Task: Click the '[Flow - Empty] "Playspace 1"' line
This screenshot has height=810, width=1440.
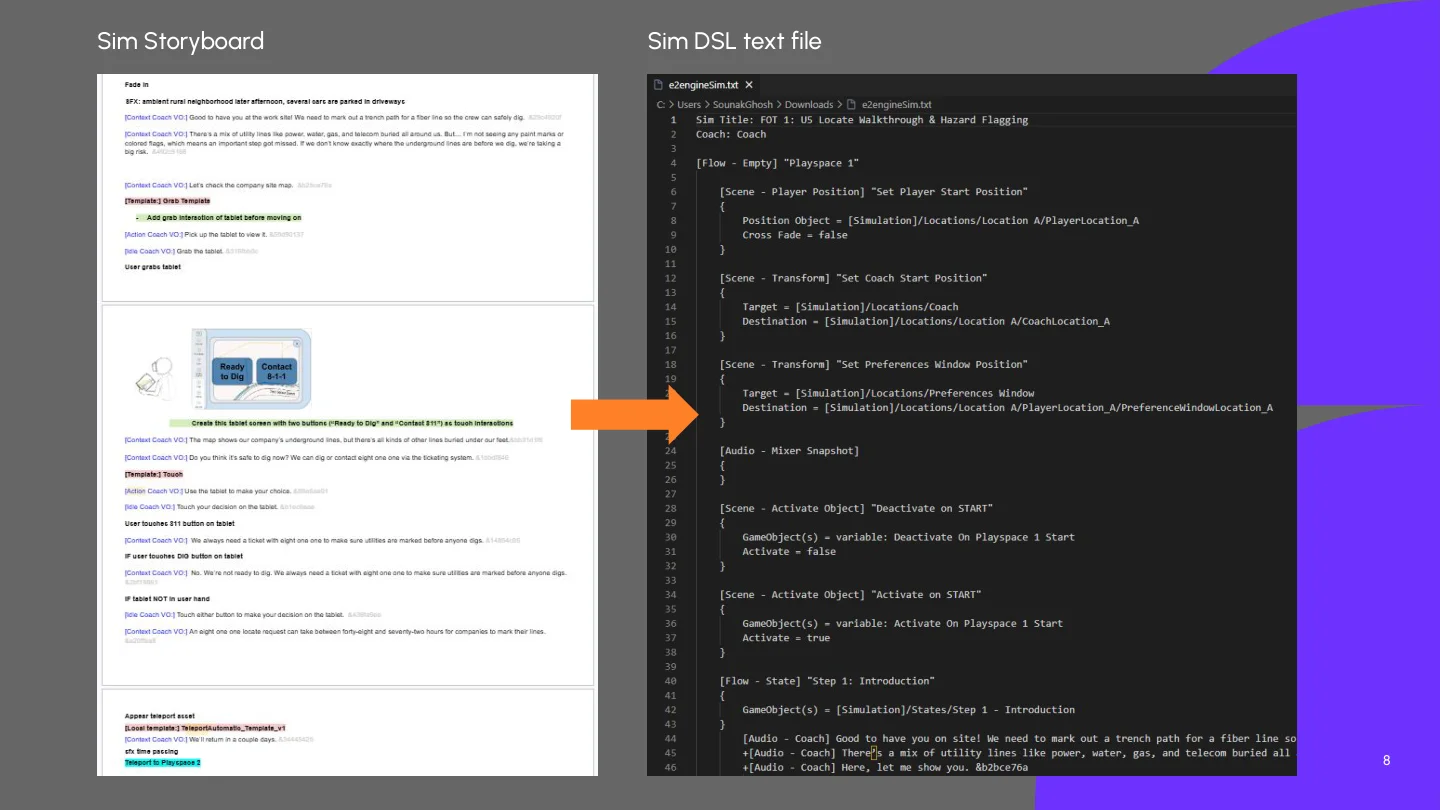Action: [777, 163]
